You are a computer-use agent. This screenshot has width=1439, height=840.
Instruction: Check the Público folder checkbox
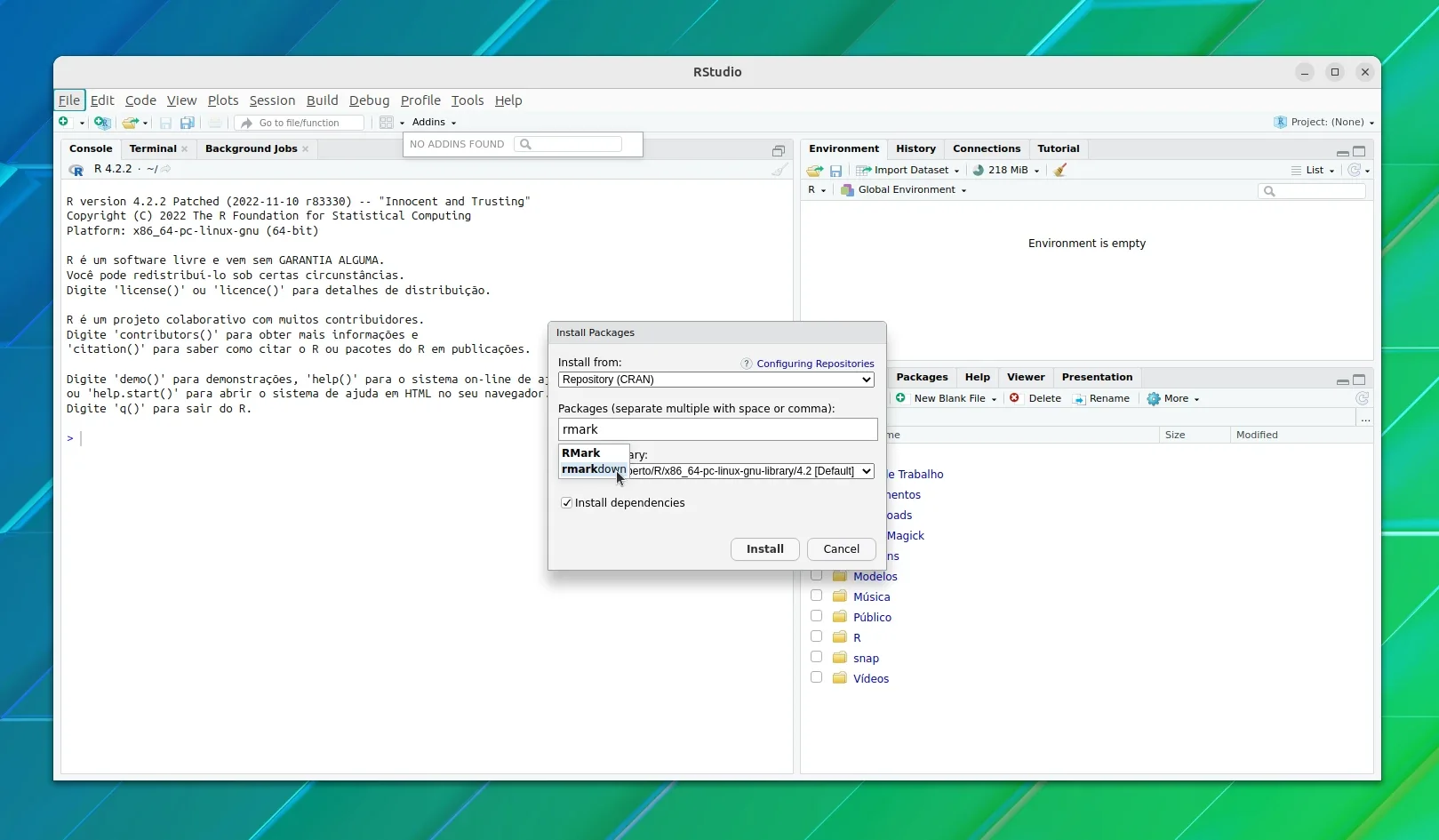[816, 616]
